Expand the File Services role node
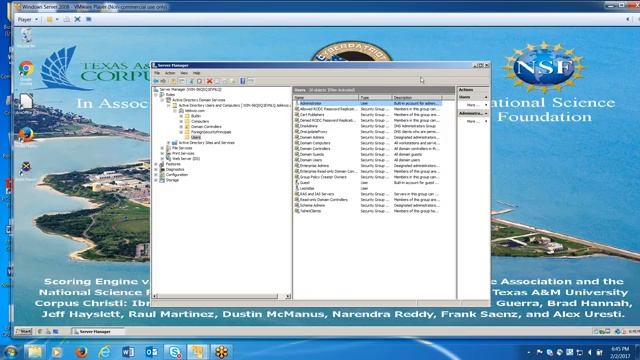The image size is (640, 360). [x=162, y=148]
